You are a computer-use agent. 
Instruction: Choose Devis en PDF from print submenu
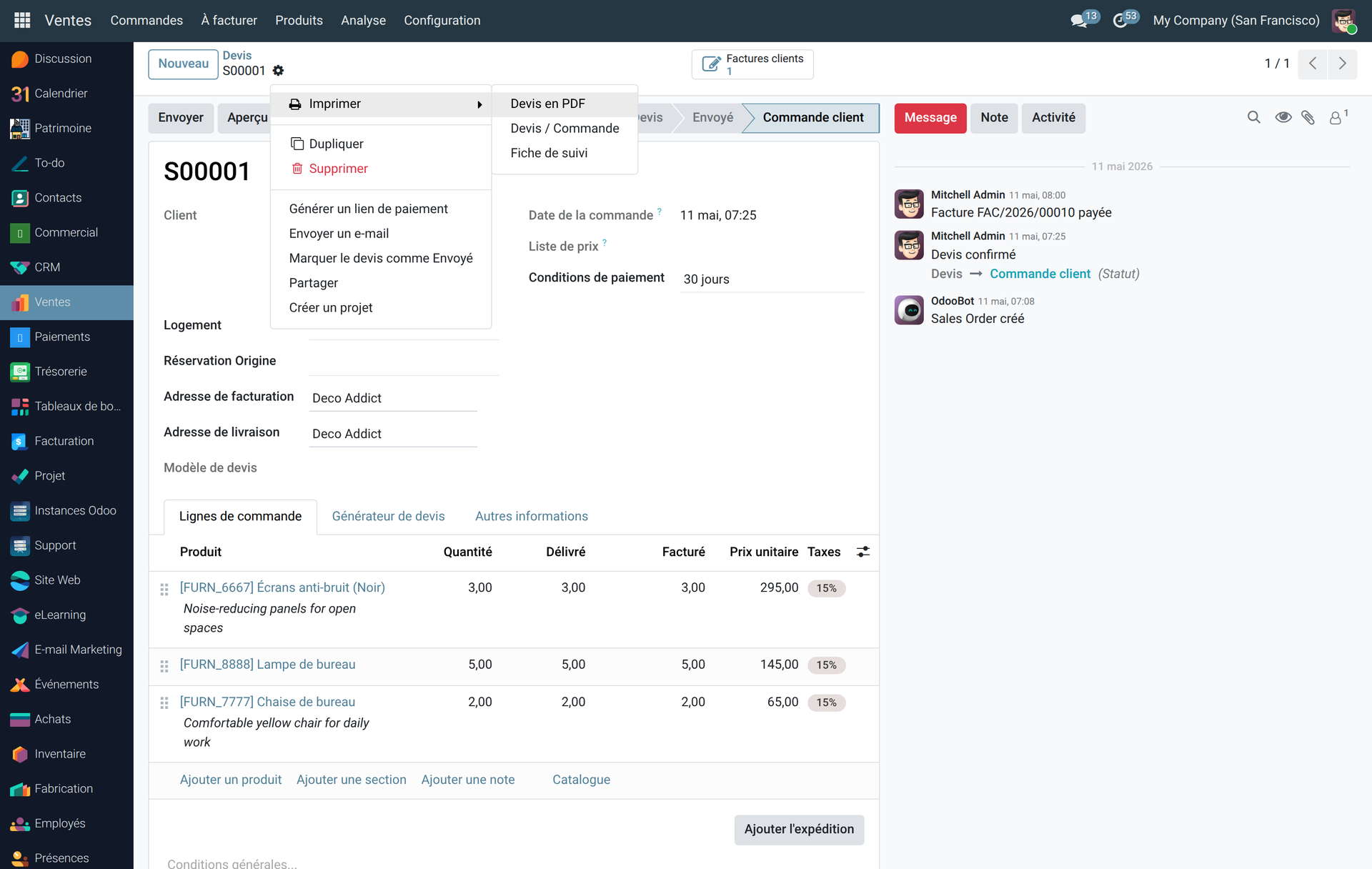pyautogui.click(x=565, y=104)
